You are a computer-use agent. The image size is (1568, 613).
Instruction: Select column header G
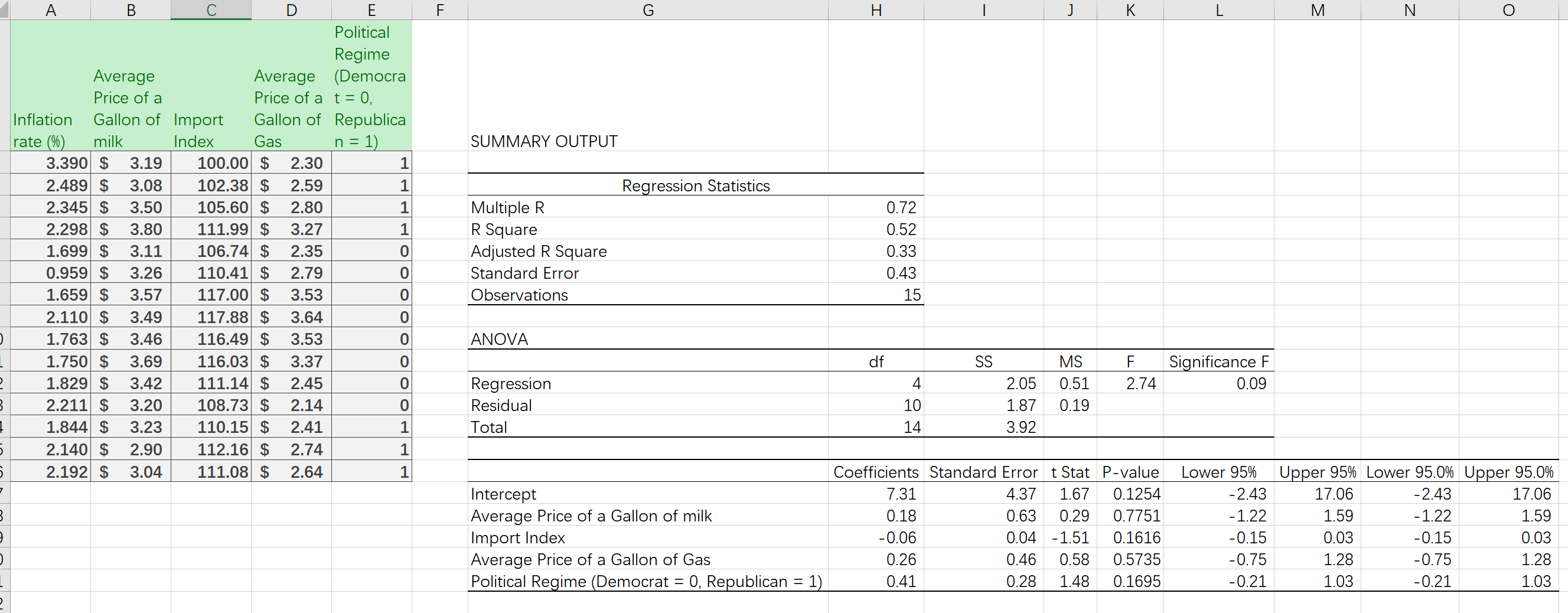click(x=647, y=9)
